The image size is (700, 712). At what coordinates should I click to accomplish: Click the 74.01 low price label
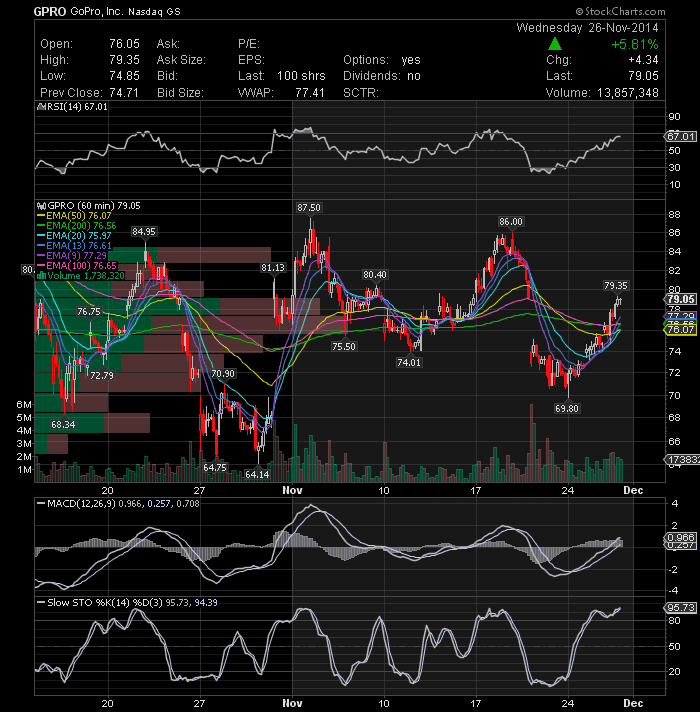409,362
